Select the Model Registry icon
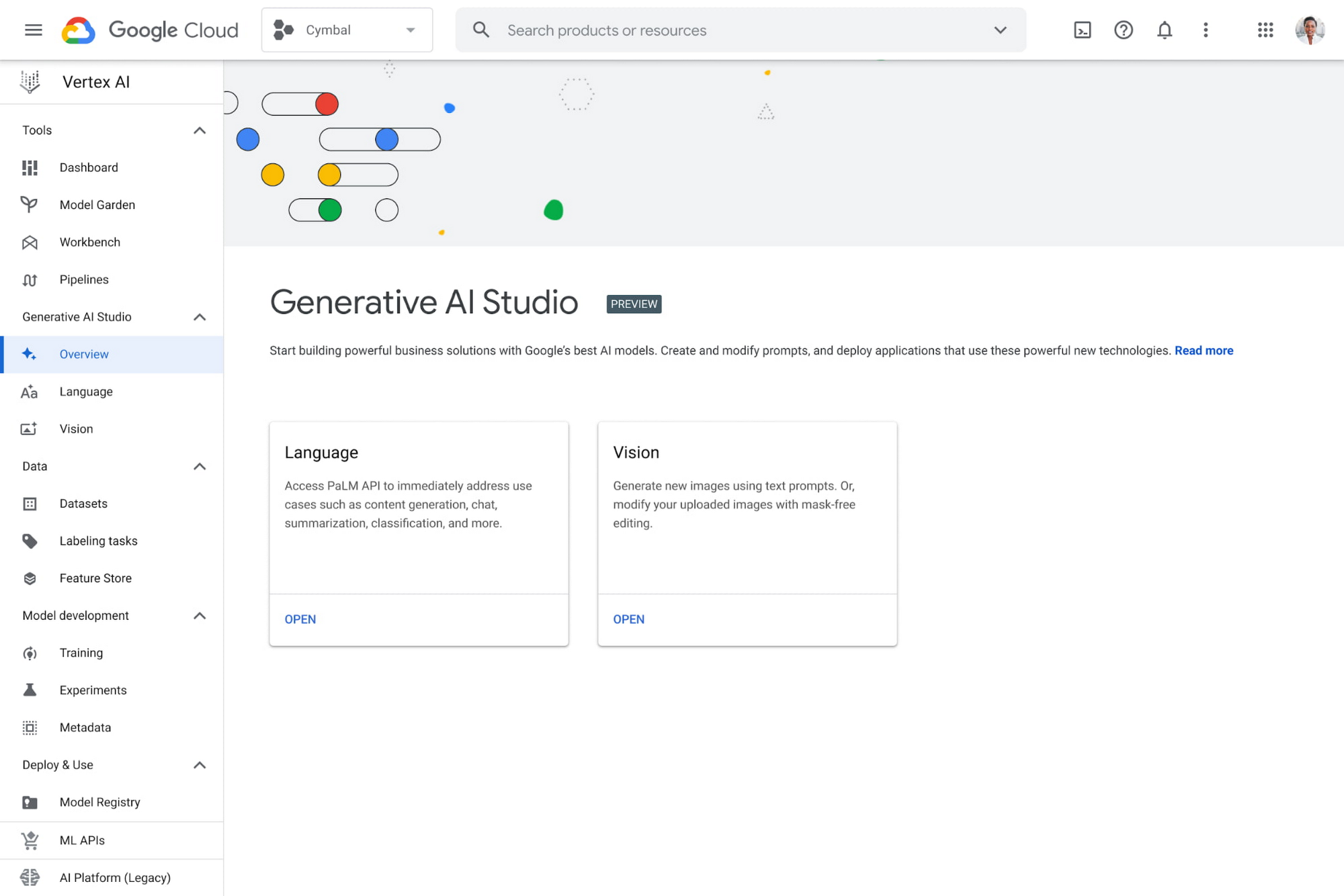Viewport: 1344px width, 896px height. 30,802
